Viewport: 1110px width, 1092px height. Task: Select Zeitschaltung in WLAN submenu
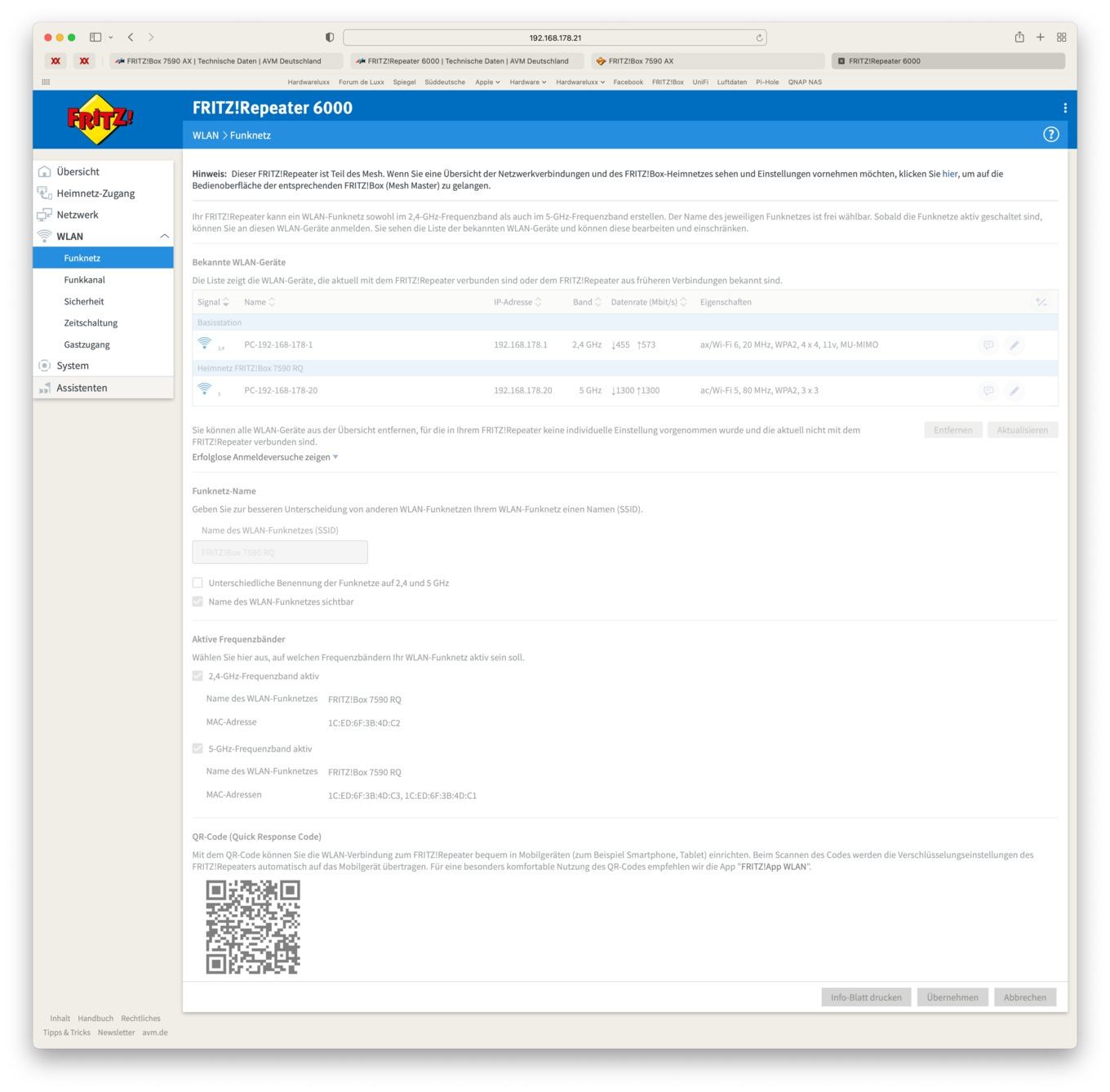click(91, 323)
